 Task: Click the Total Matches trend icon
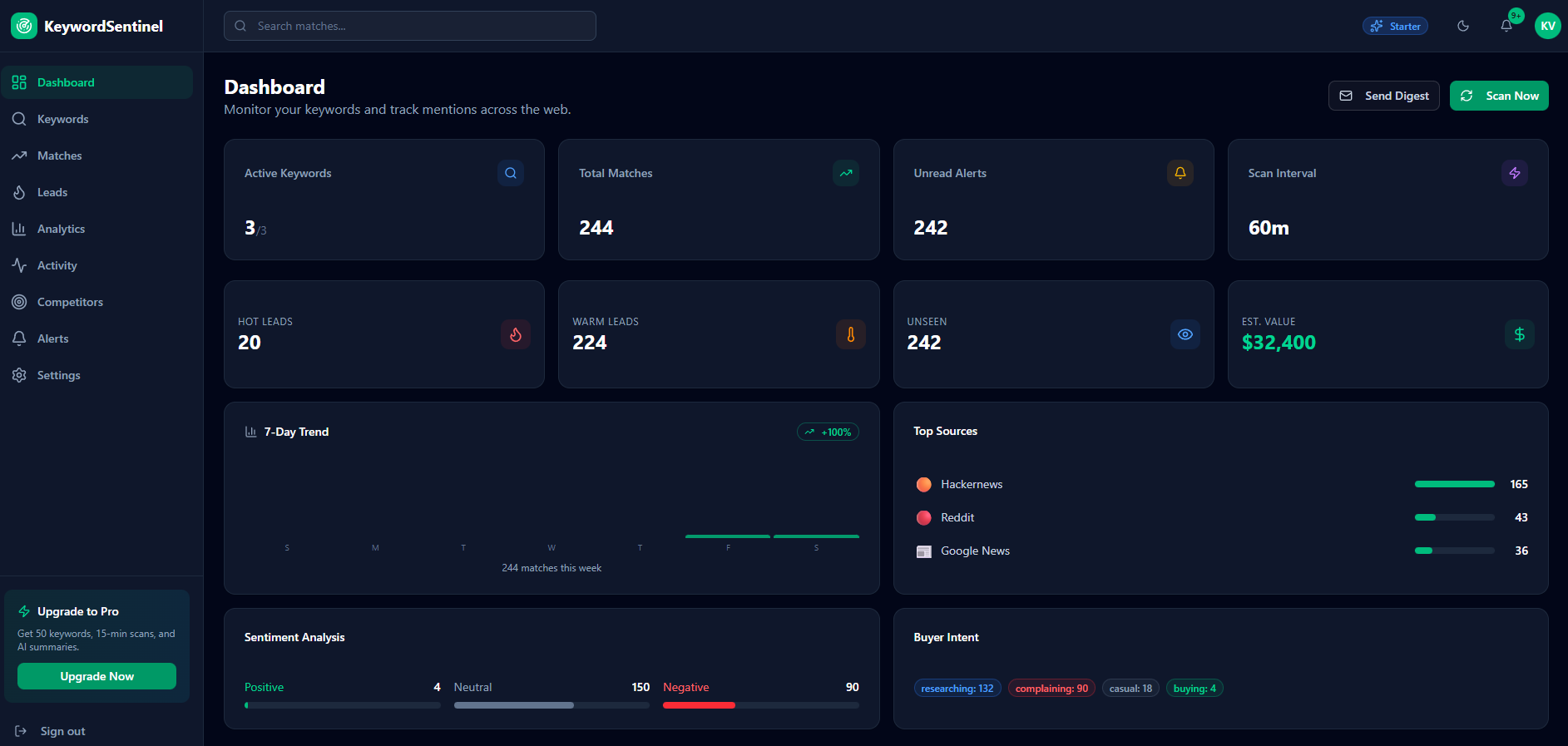coord(846,173)
